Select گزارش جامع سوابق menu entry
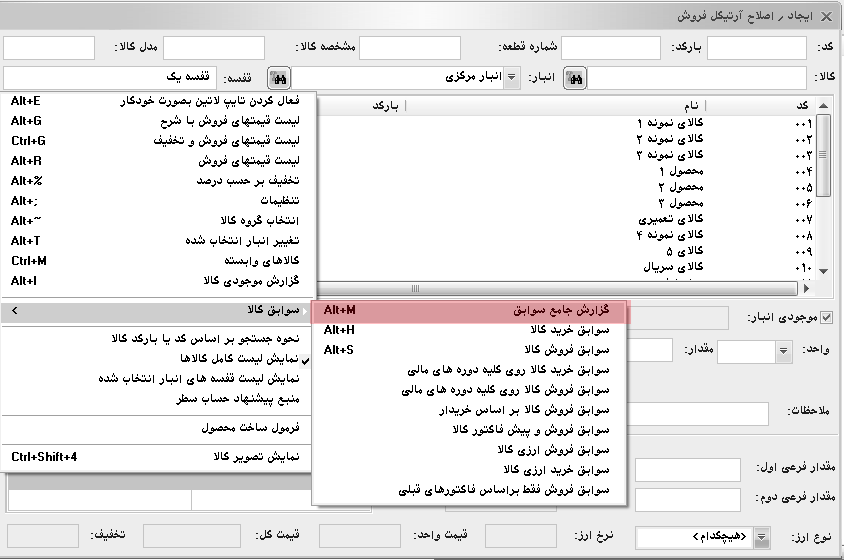Image resolution: width=844 pixels, height=560 pixels. pyautogui.click(x=469, y=311)
